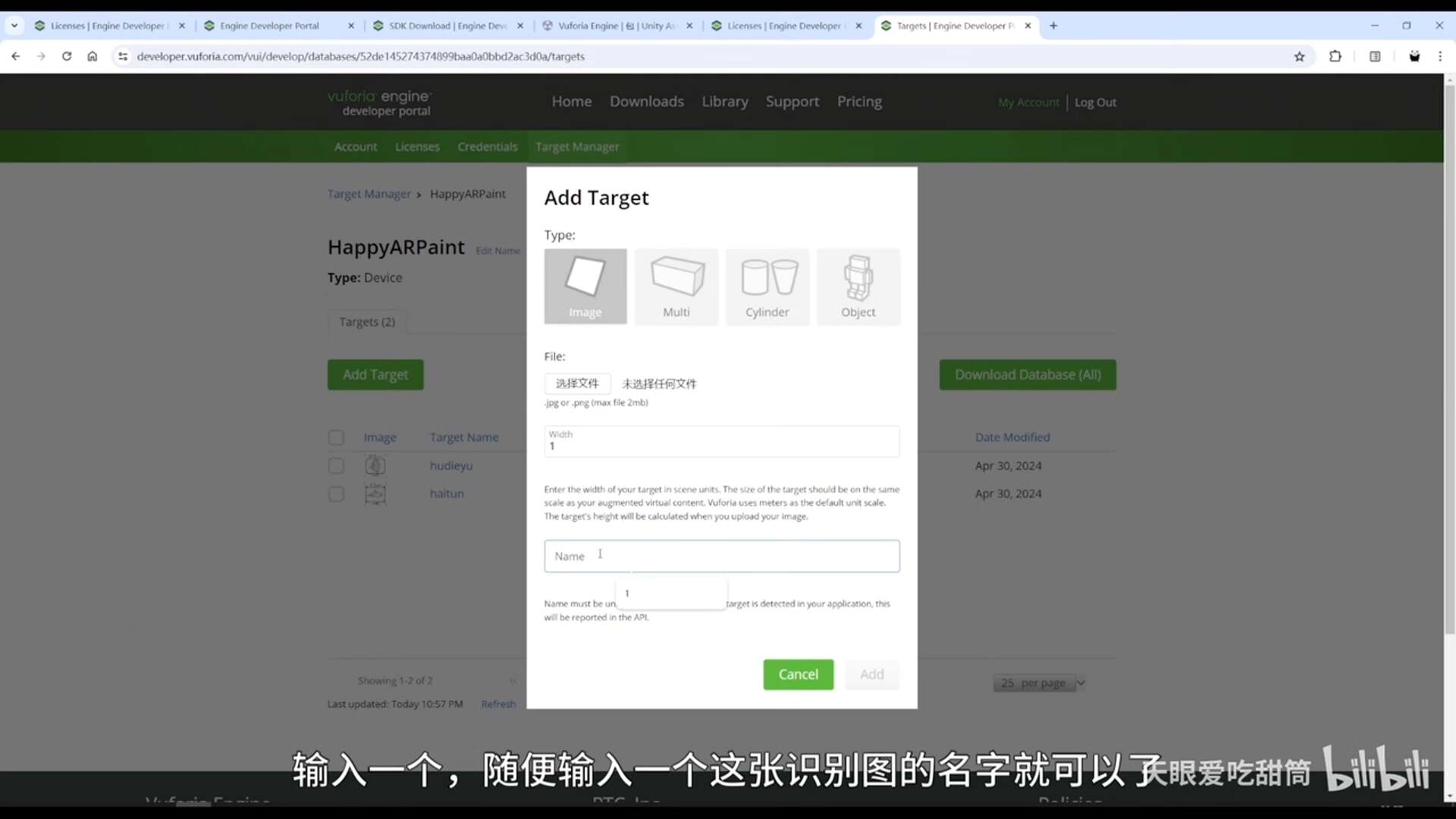Choose the Cylinder target type
This screenshot has width=1456, height=819.
click(x=767, y=287)
